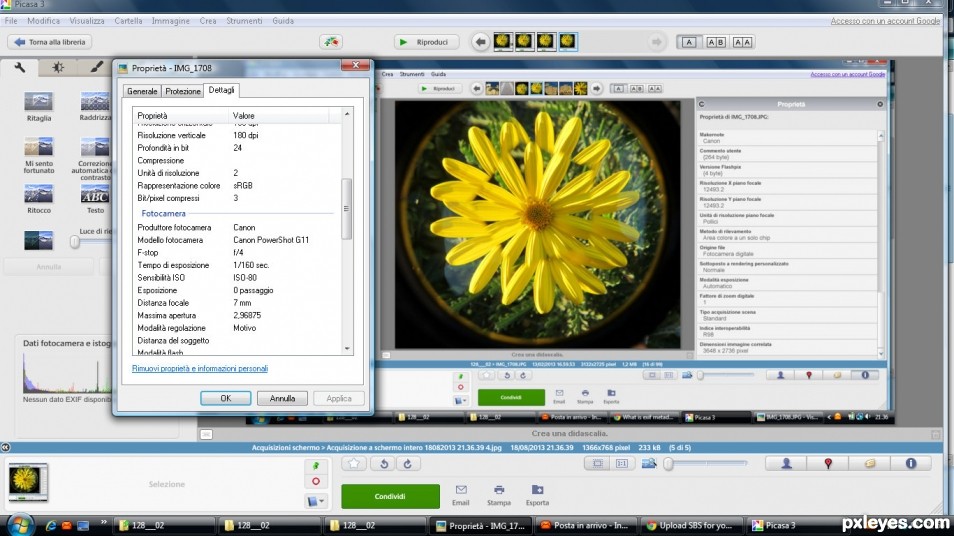
Task: Go to next photo arrow
Action: tap(656, 42)
